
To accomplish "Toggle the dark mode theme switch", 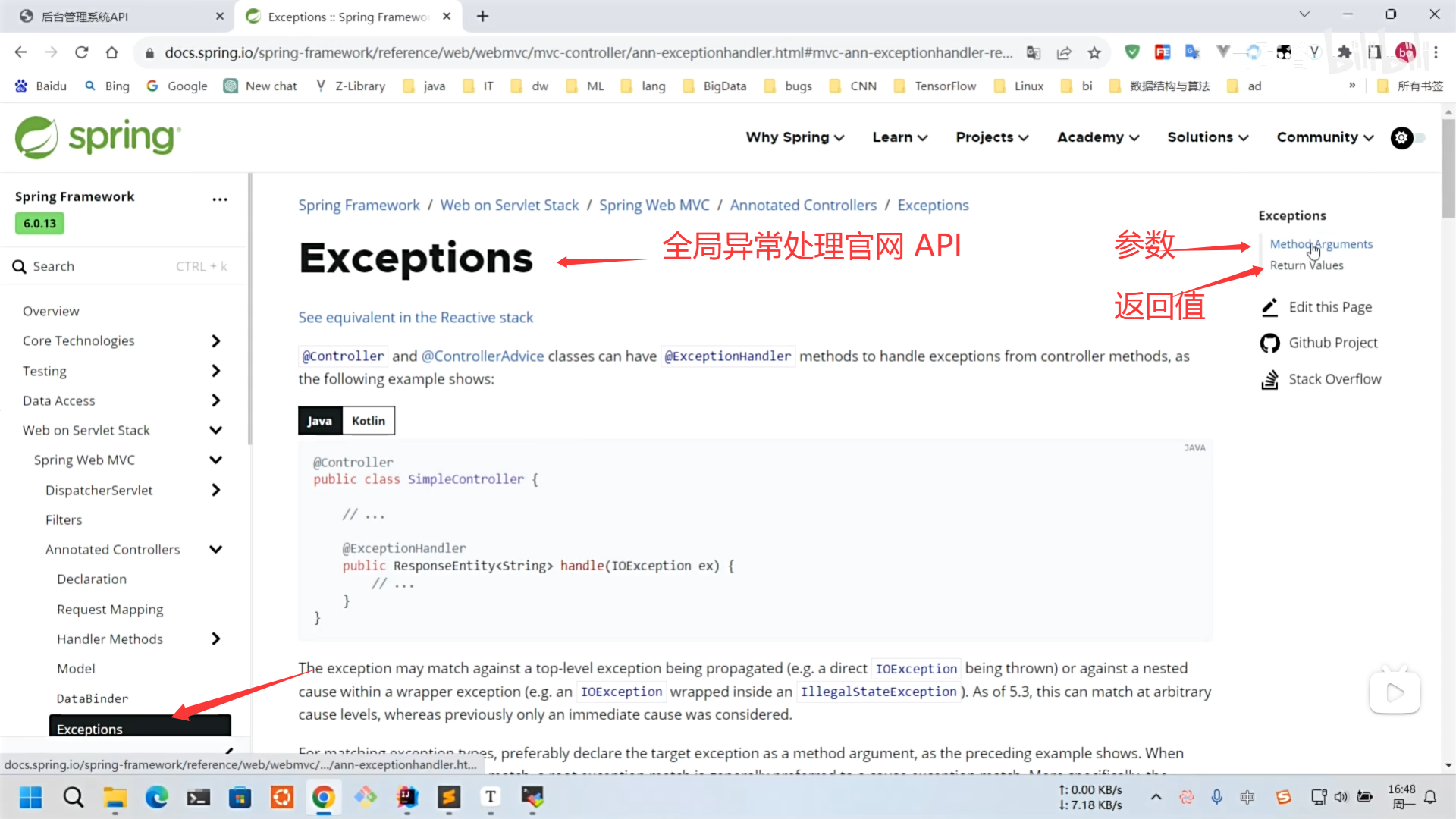I will [1408, 137].
